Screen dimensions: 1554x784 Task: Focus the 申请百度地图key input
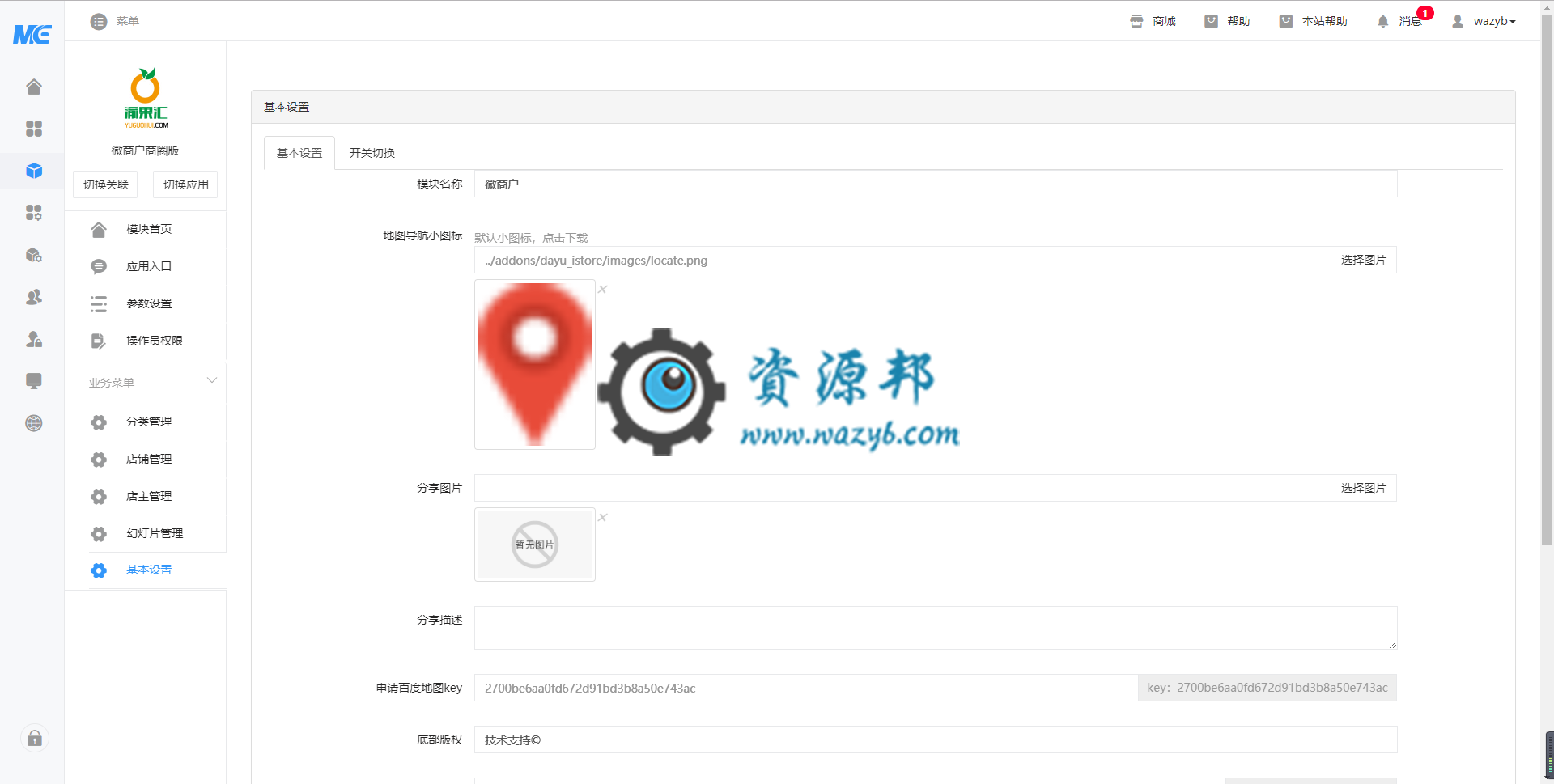point(806,688)
